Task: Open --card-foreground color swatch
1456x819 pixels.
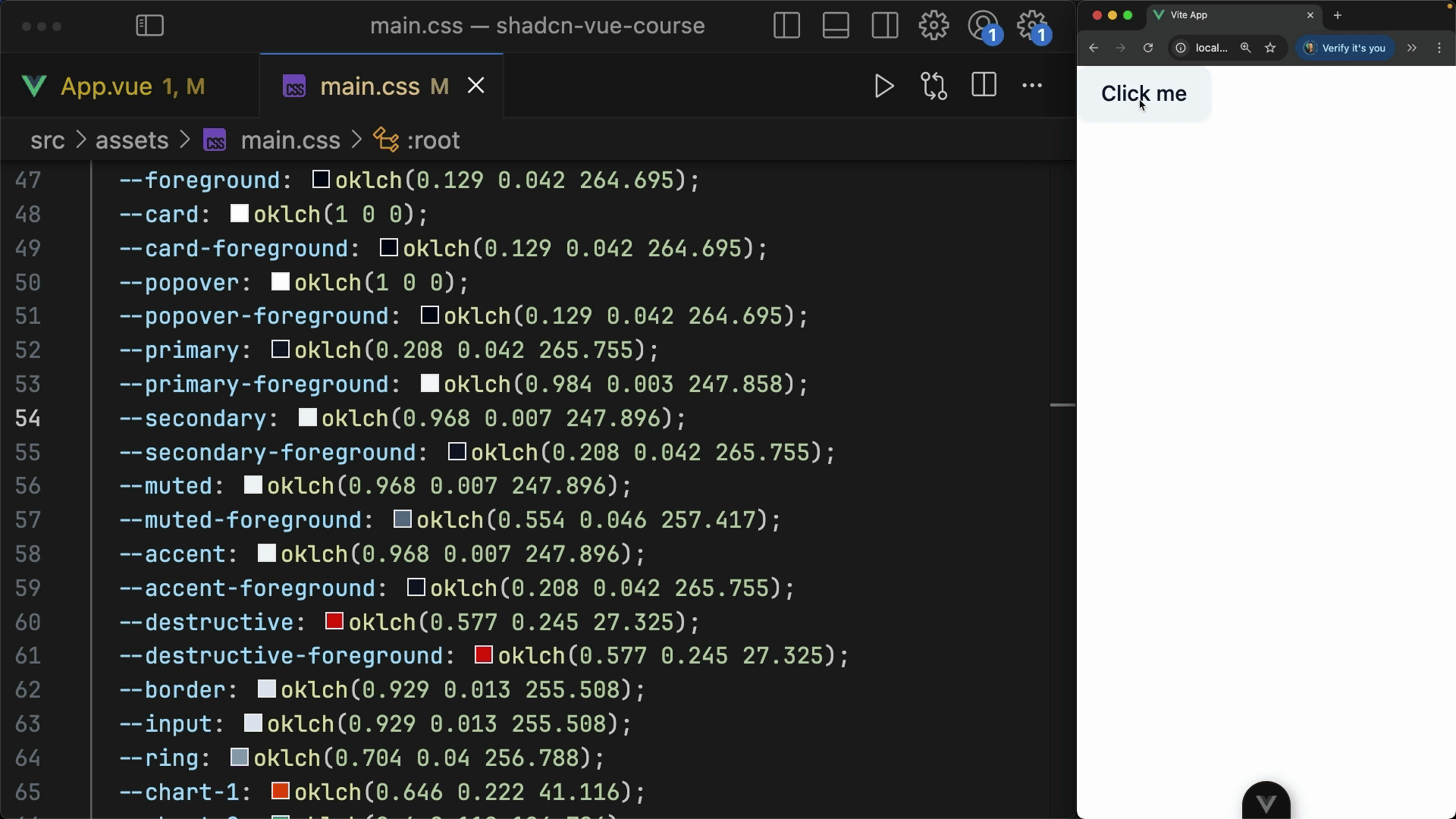Action: [x=388, y=248]
